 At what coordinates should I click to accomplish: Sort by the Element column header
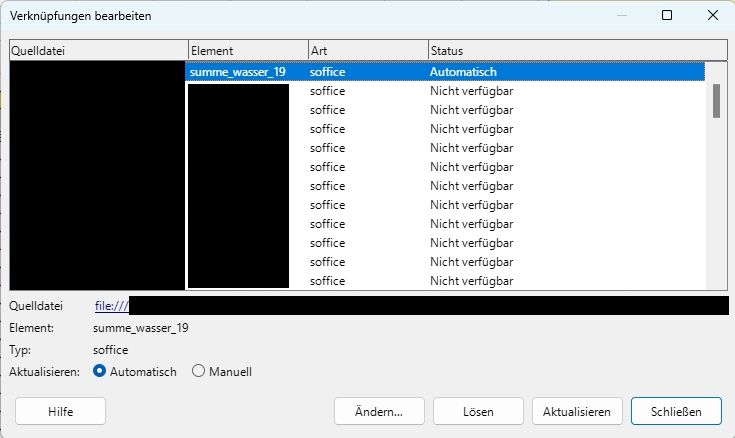coord(248,50)
